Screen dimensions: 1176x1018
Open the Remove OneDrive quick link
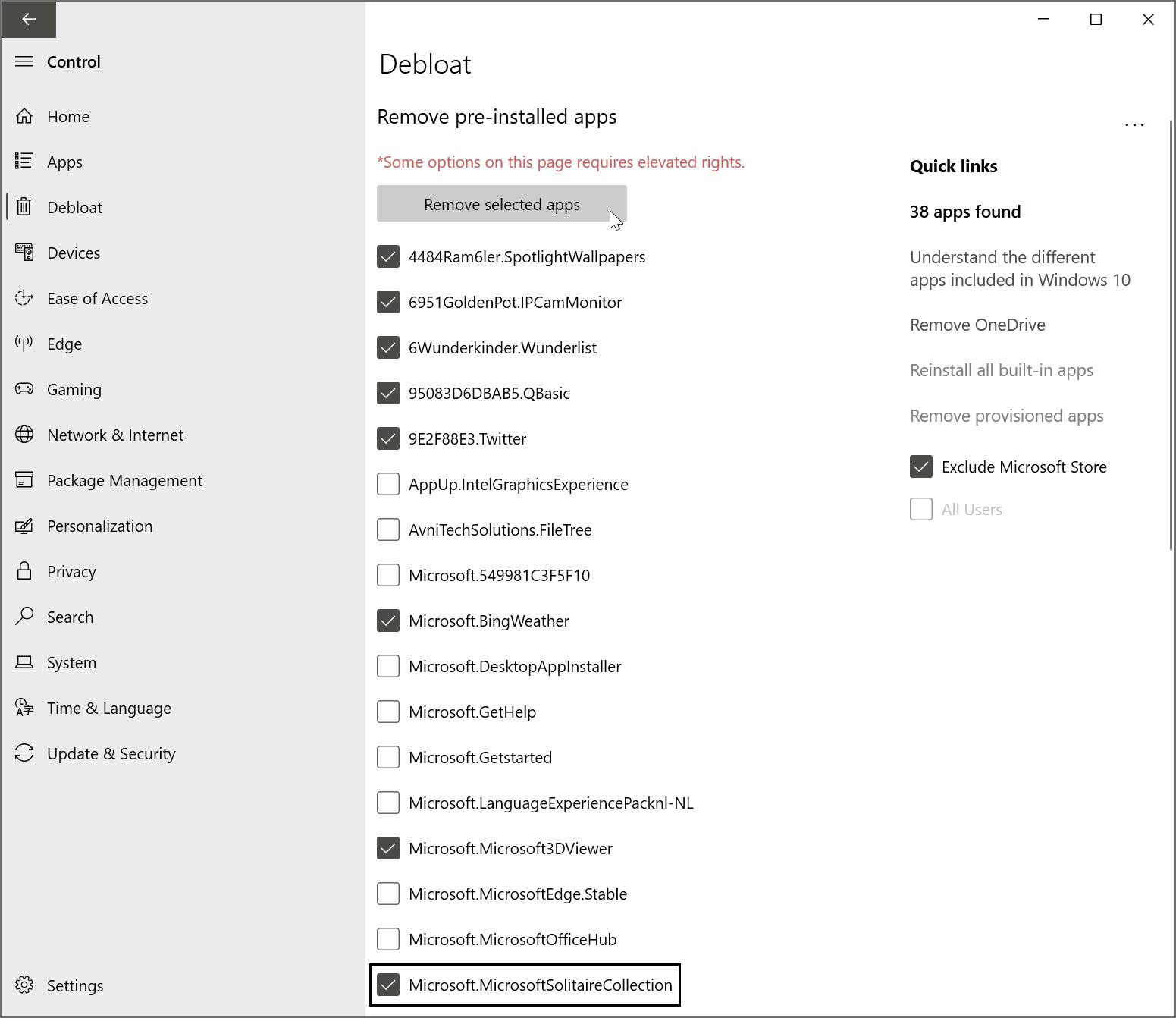pyautogui.click(x=977, y=325)
